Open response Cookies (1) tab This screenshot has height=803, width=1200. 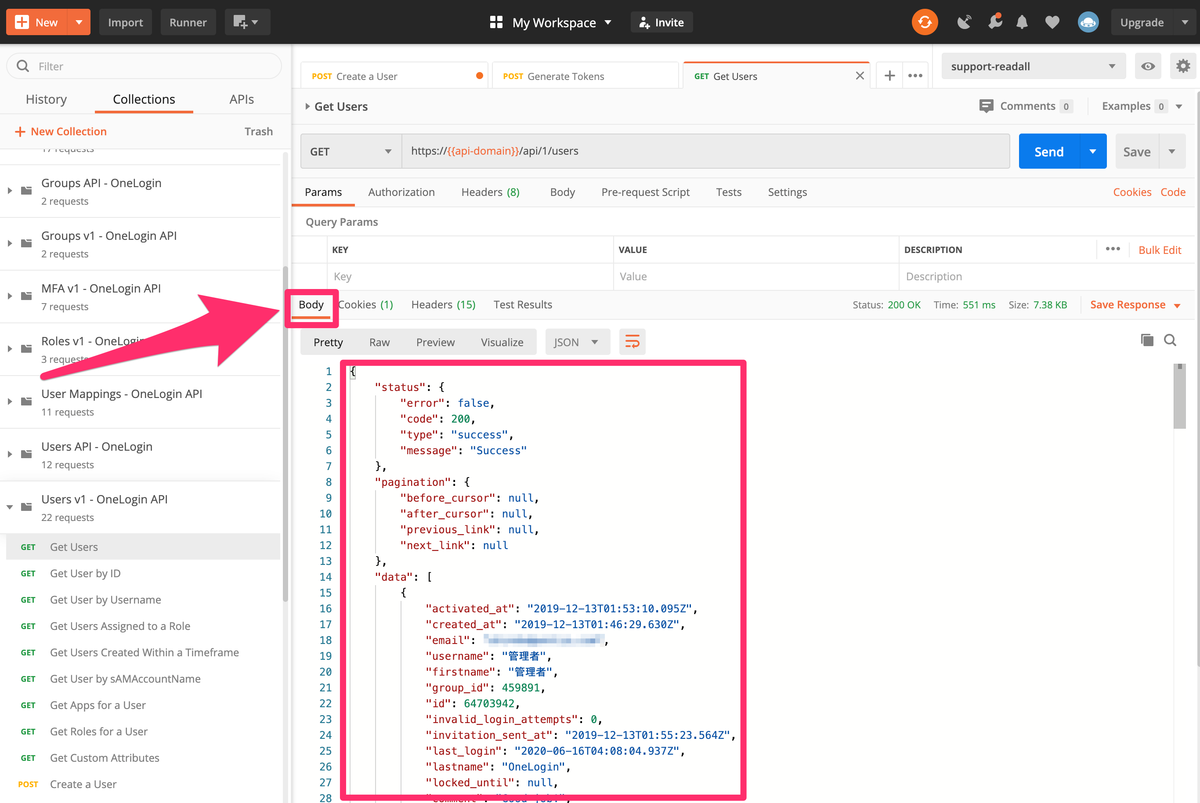click(365, 305)
